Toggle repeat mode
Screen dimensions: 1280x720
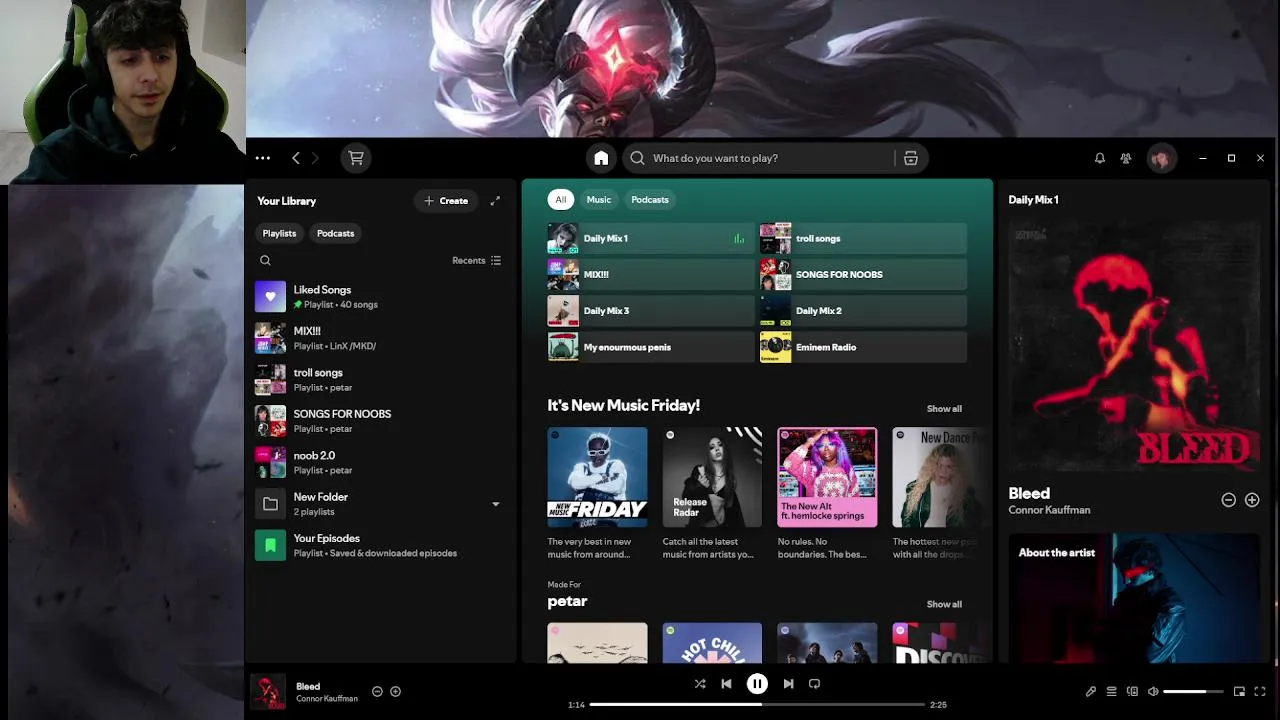pyautogui.click(x=814, y=684)
